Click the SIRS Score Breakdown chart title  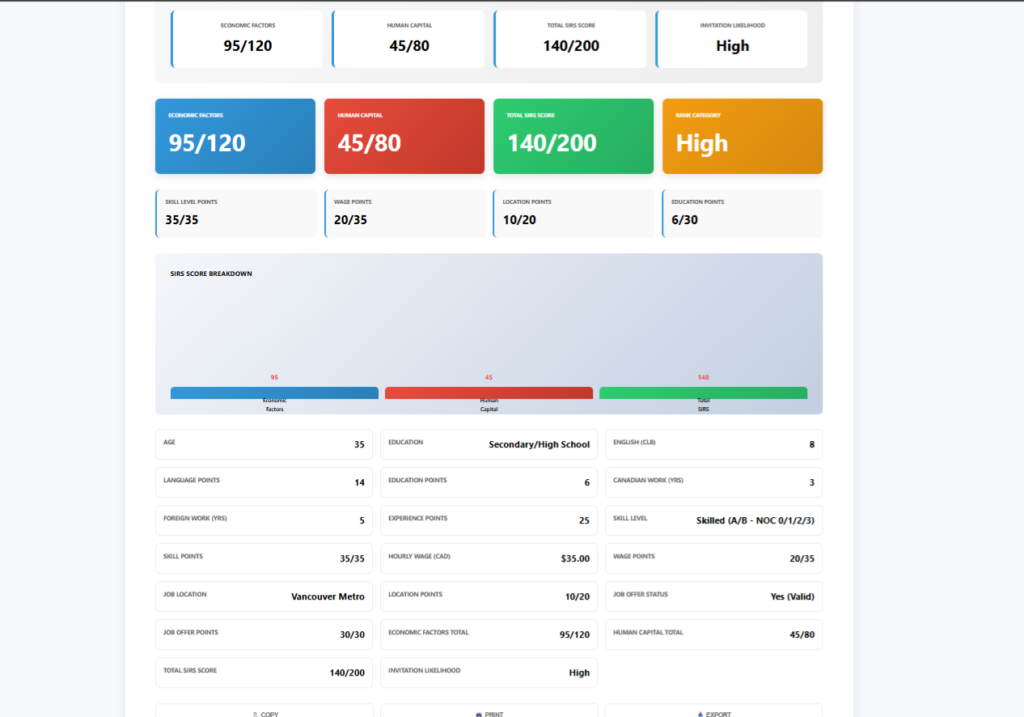pos(211,274)
